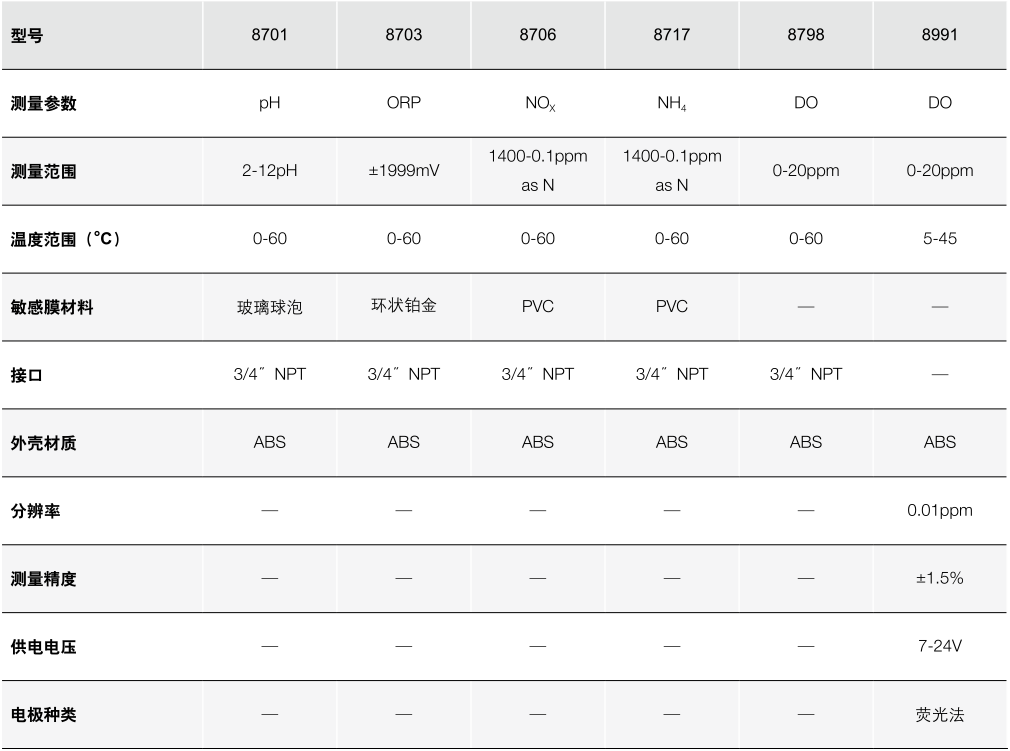
Task: Click the 2-12pH range cell
Action: [269, 171]
